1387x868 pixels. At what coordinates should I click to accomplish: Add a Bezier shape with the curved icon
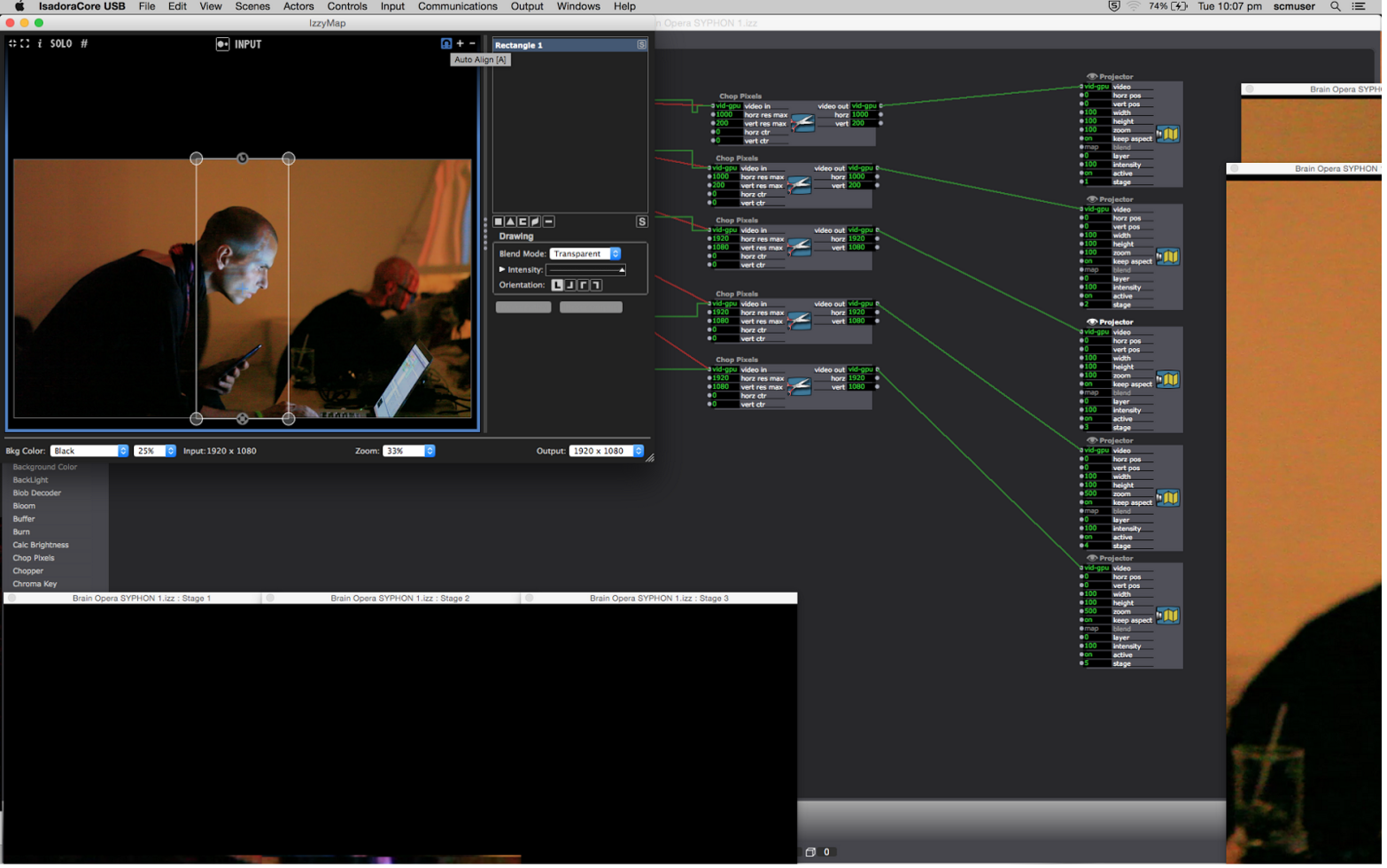click(535, 221)
